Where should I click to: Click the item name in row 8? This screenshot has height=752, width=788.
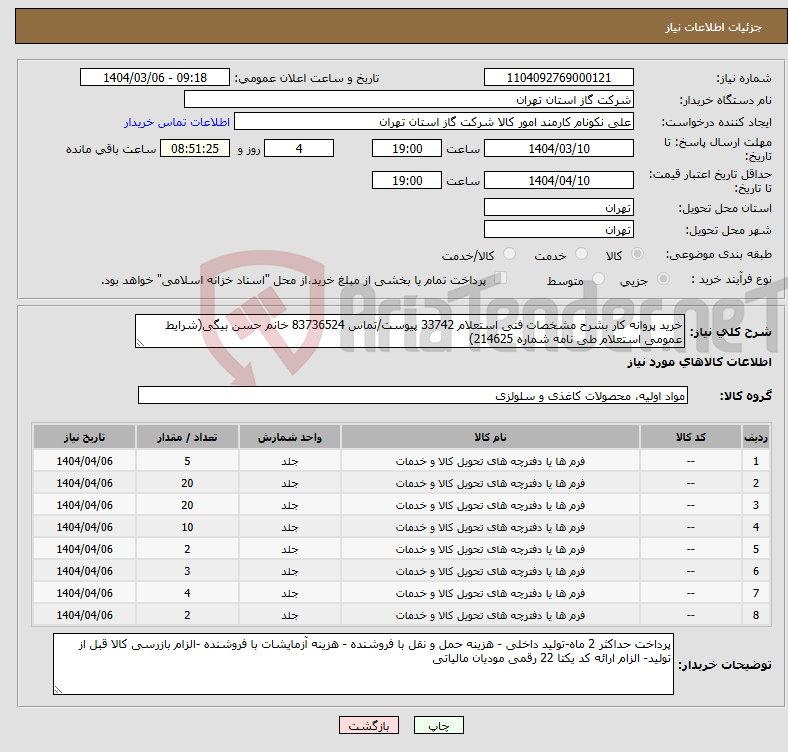coord(490,615)
